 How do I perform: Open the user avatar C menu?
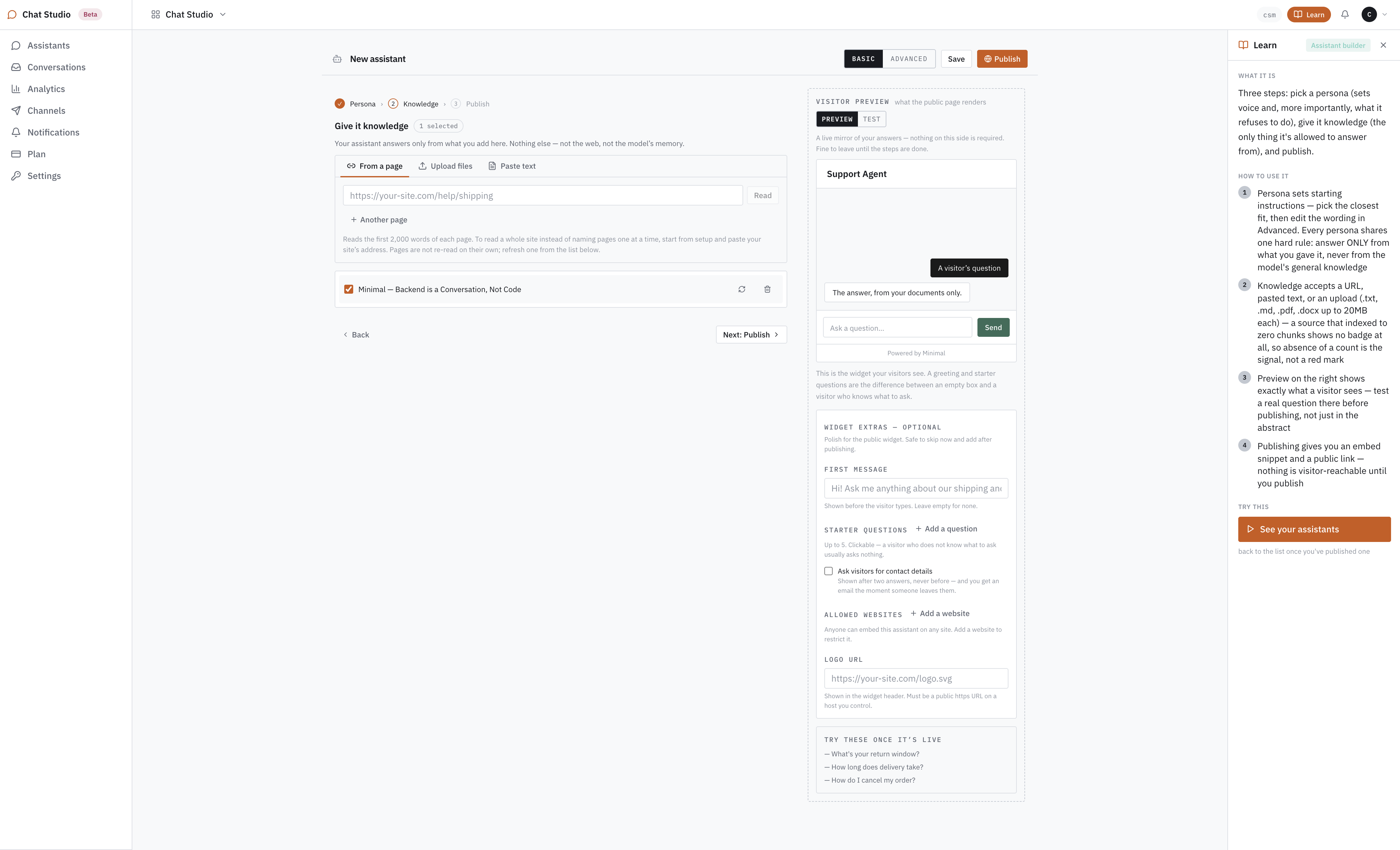point(1369,15)
